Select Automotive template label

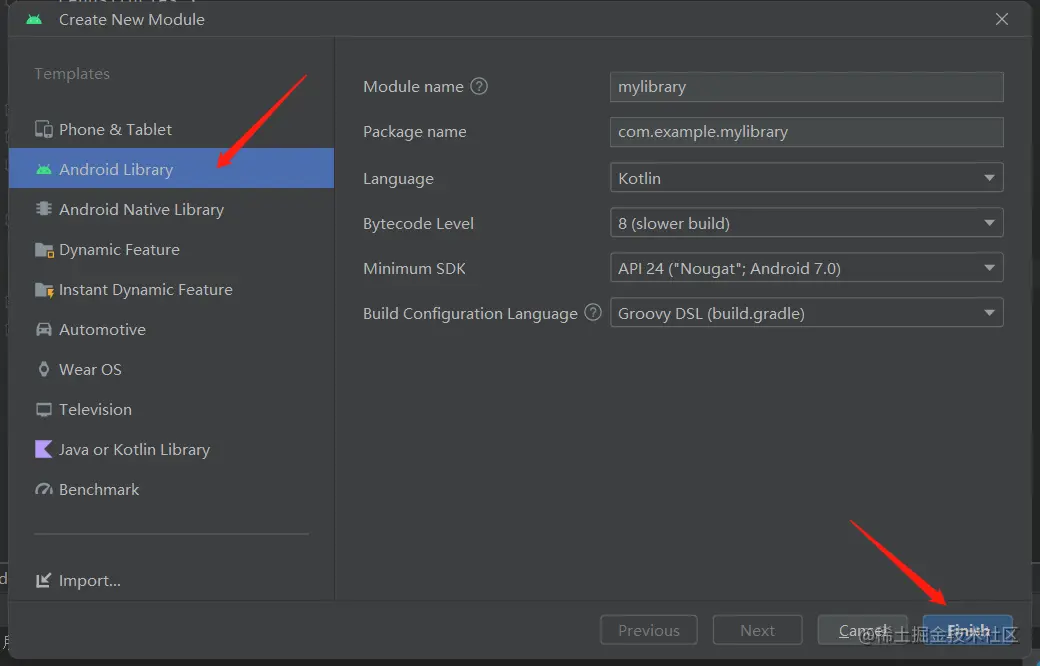point(102,330)
